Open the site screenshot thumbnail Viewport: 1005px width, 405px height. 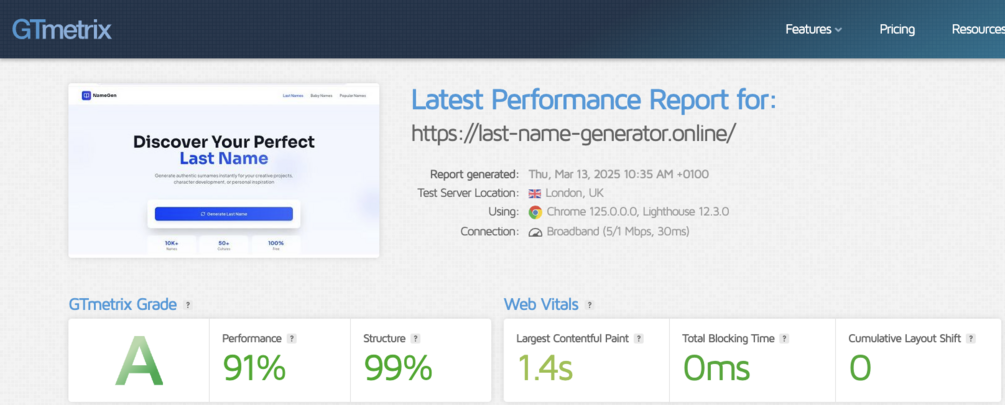point(224,170)
